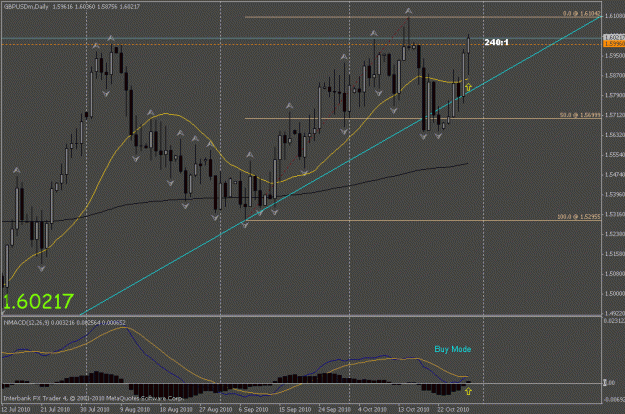625x414 pixels.
Task: Click the 24 Sep 2010 date label
Action: pos(334,409)
